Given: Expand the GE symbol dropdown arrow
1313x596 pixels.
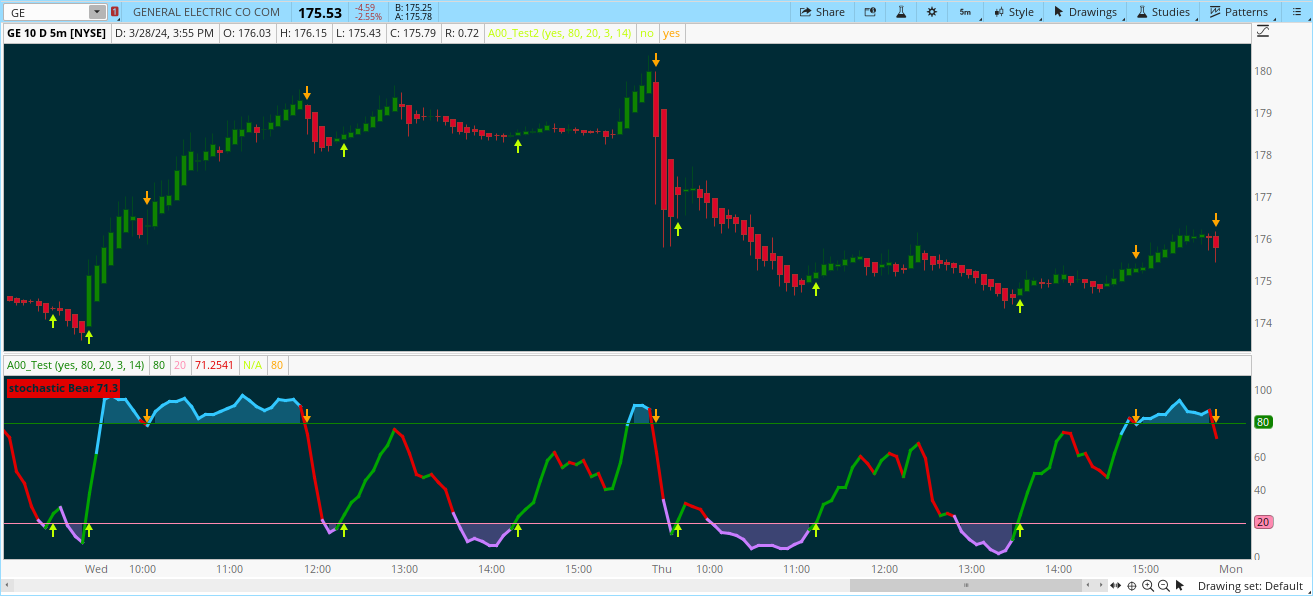Looking at the screenshot, I should click(96, 12).
